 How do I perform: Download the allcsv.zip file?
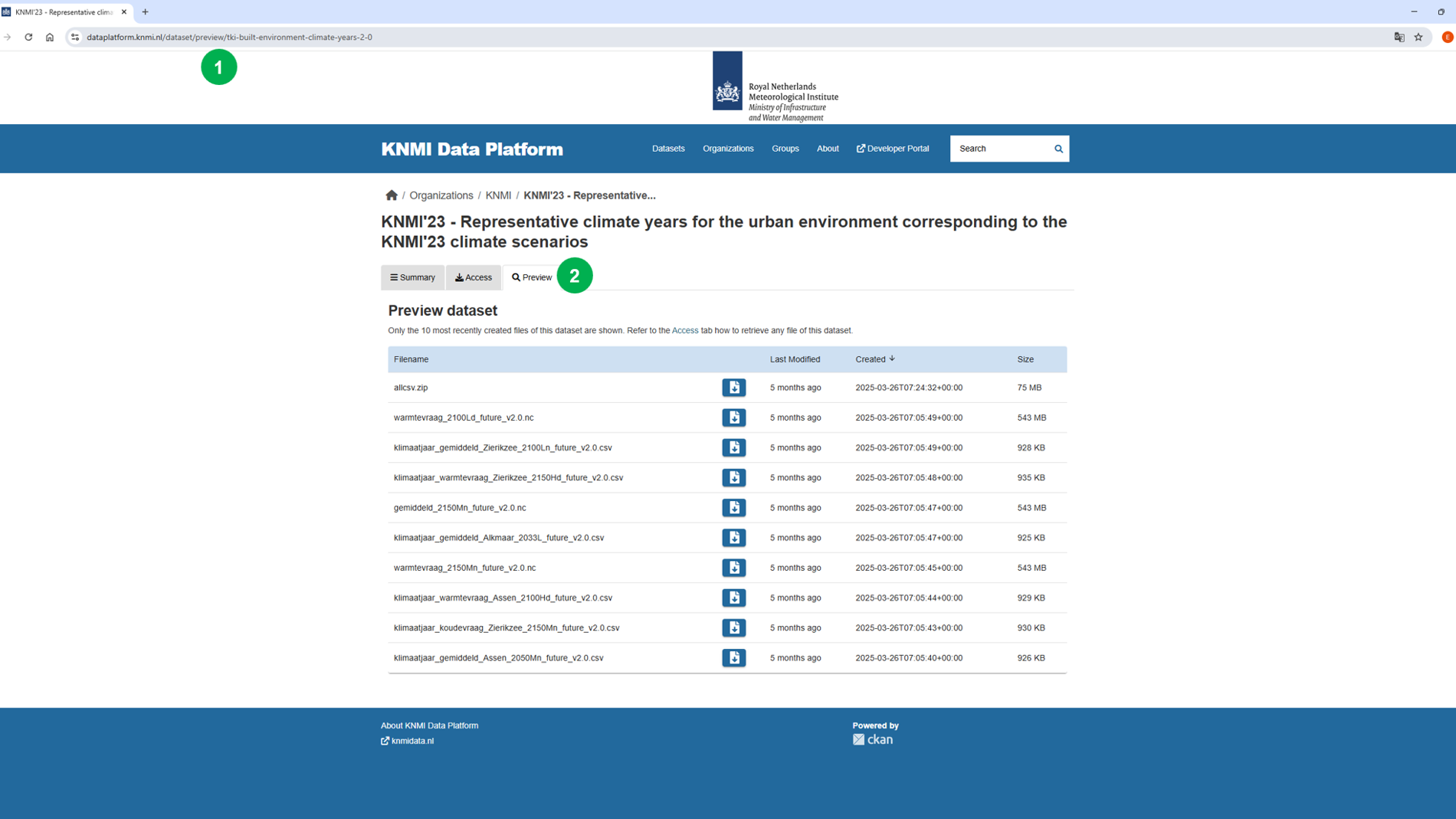[733, 388]
